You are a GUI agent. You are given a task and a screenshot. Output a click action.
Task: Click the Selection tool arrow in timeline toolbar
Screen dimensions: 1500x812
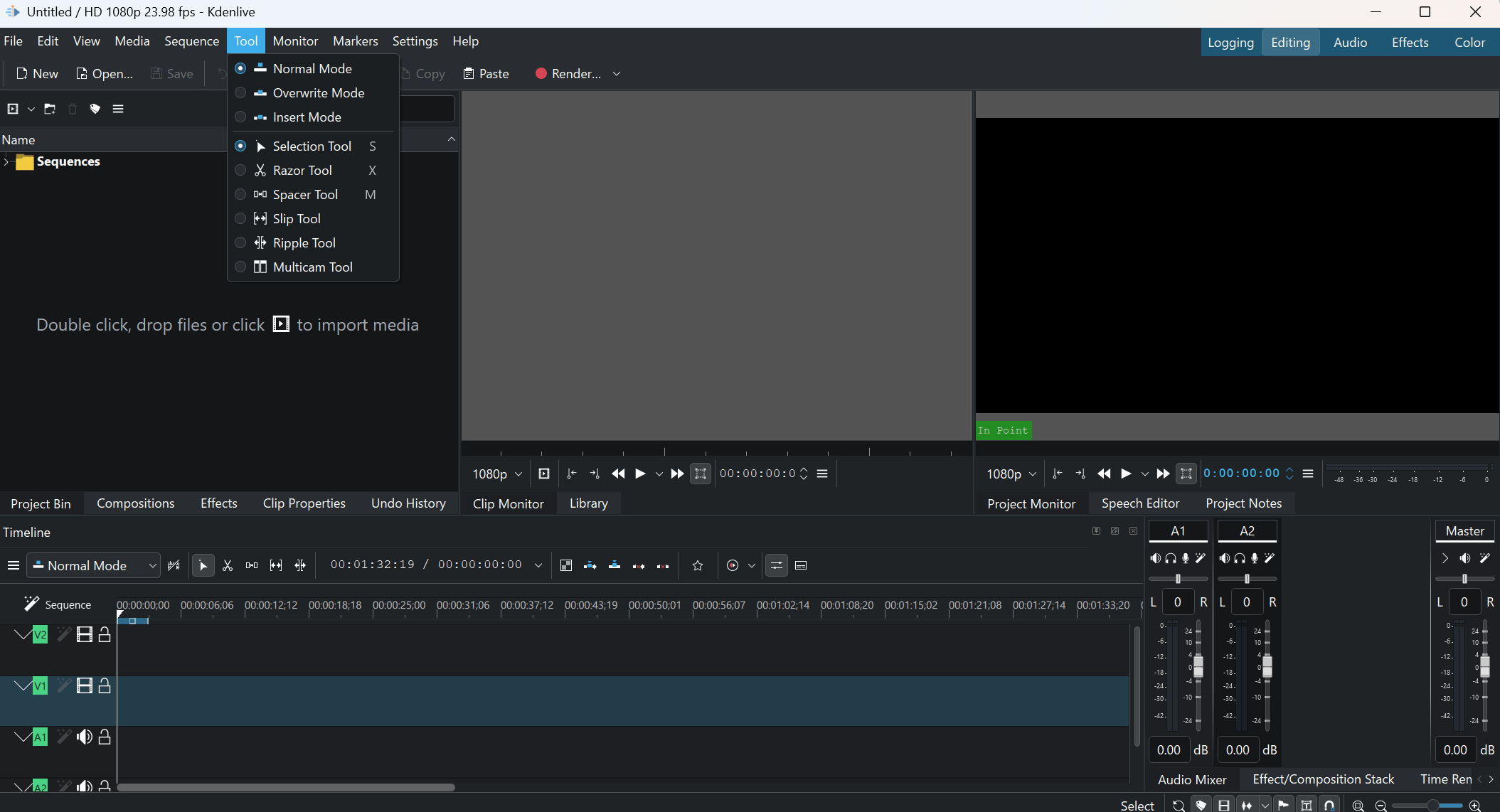pyautogui.click(x=203, y=565)
